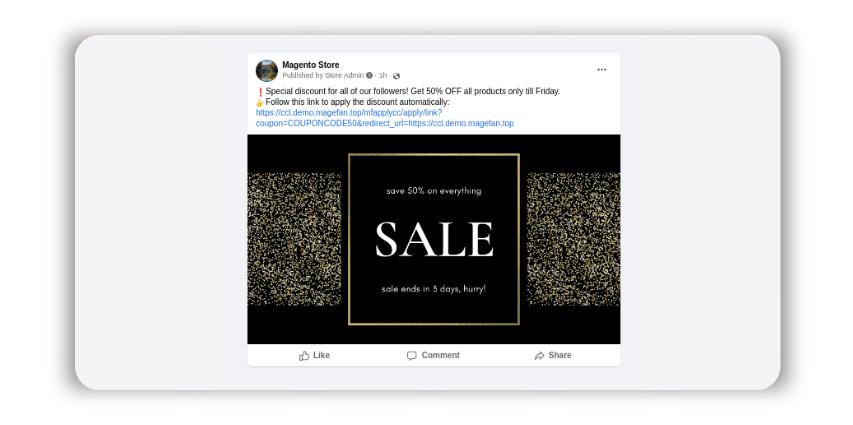Open the large SALE word in image
The width and height of the screenshot is (853, 425).
[434, 239]
